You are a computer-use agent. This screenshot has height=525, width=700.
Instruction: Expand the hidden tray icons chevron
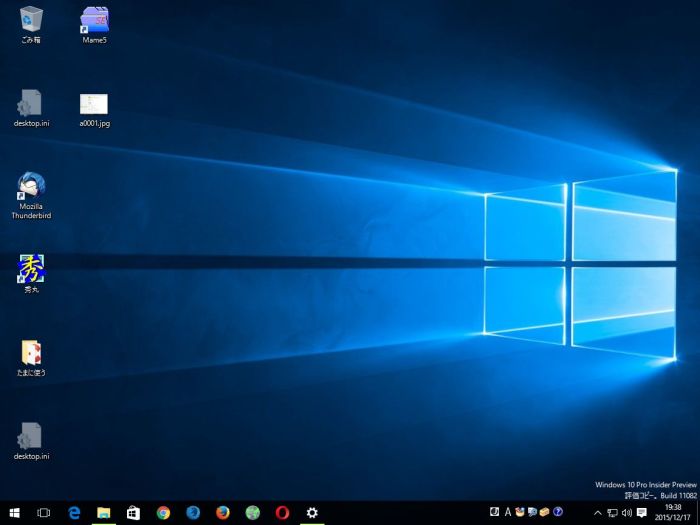(597, 512)
